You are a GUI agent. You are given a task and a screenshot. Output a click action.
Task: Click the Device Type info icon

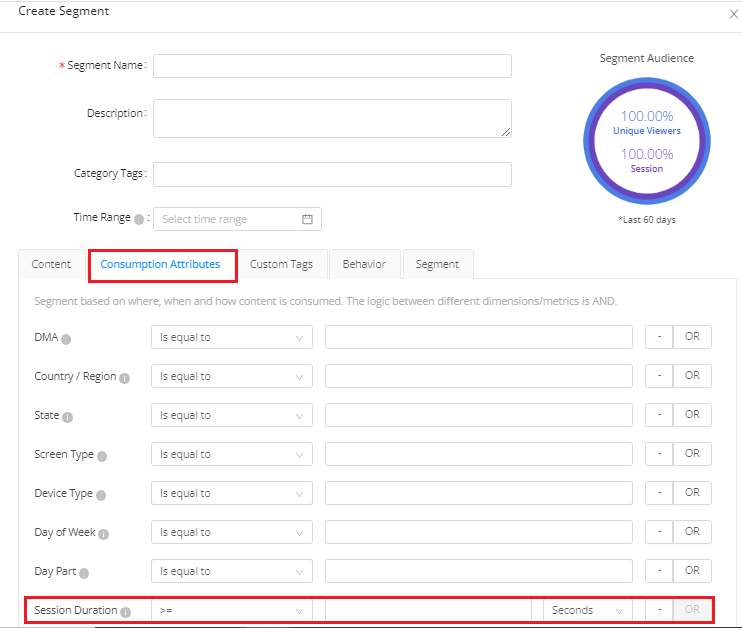click(x=101, y=495)
